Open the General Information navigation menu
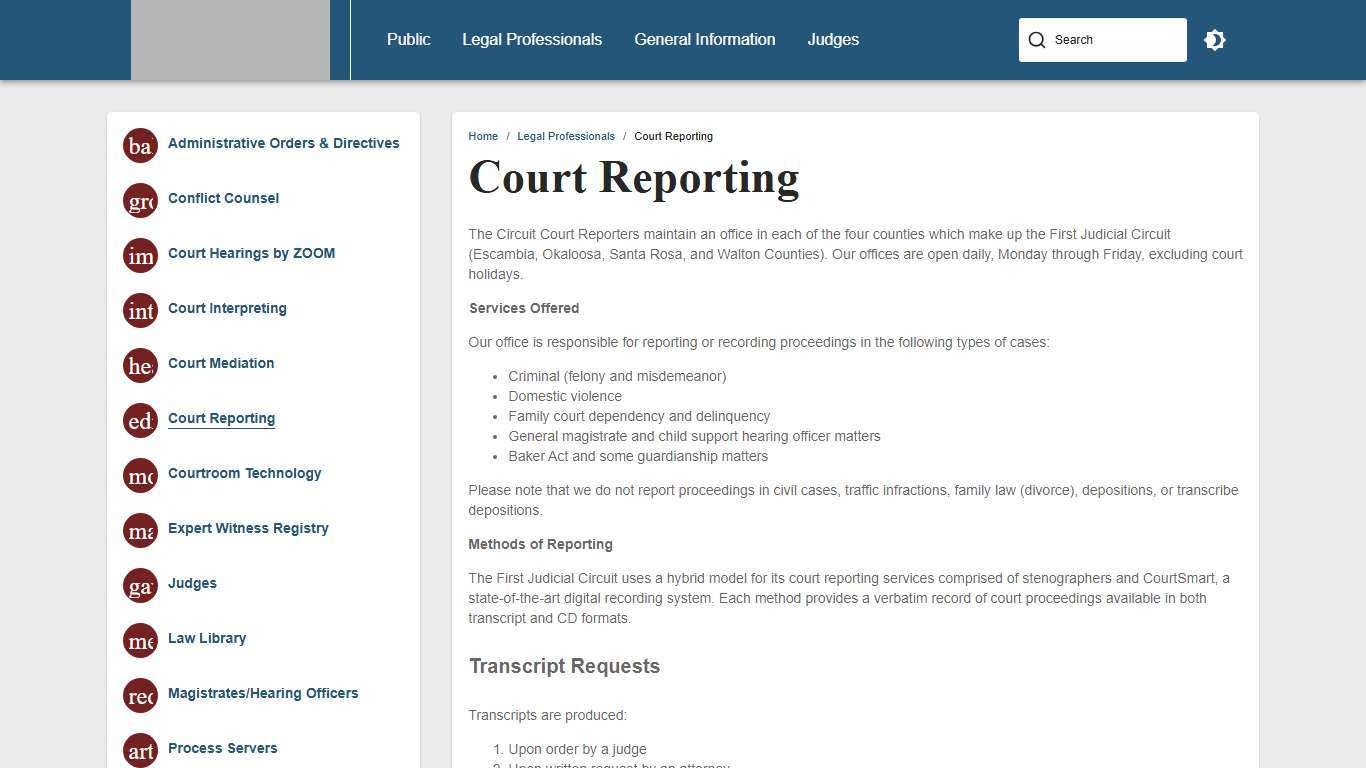The image size is (1366, 768). tap(704, 39)
